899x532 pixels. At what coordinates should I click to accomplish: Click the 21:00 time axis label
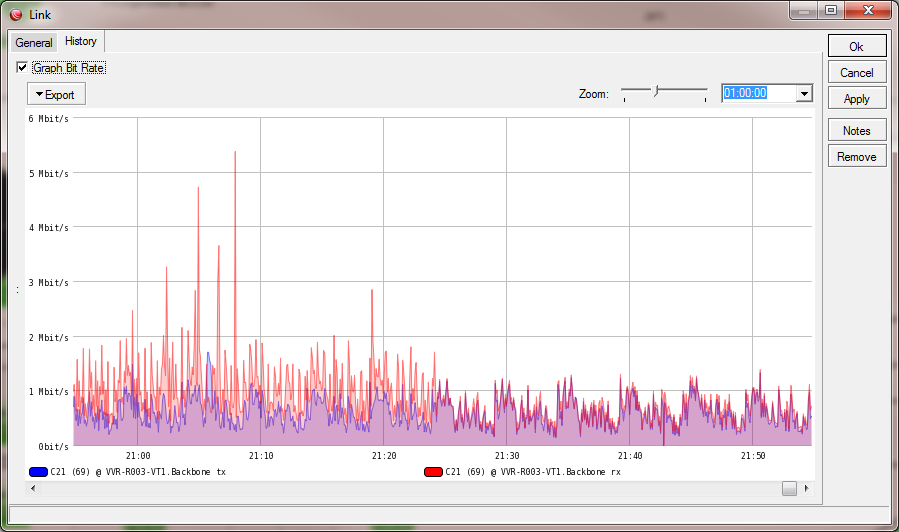[x=138, y=456]
